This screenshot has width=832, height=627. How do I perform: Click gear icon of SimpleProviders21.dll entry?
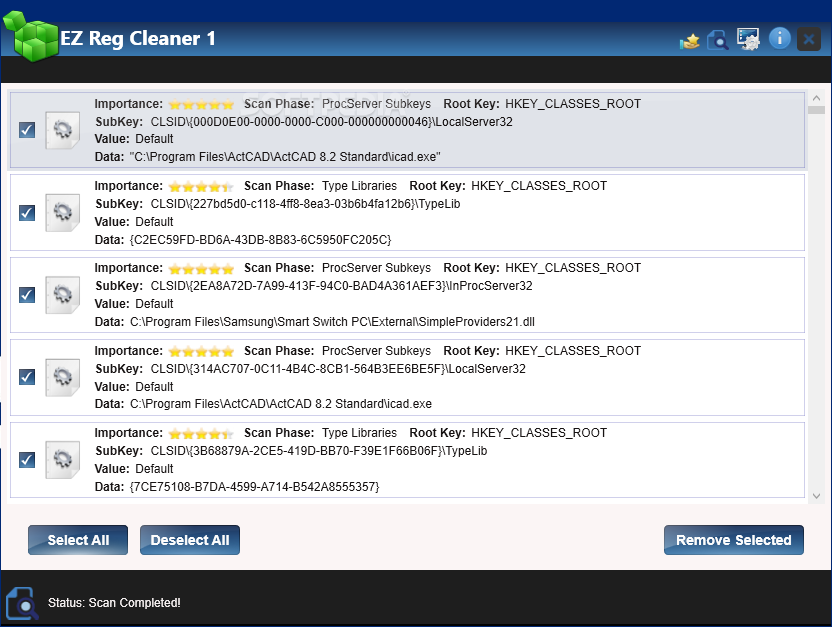point(63,295)
